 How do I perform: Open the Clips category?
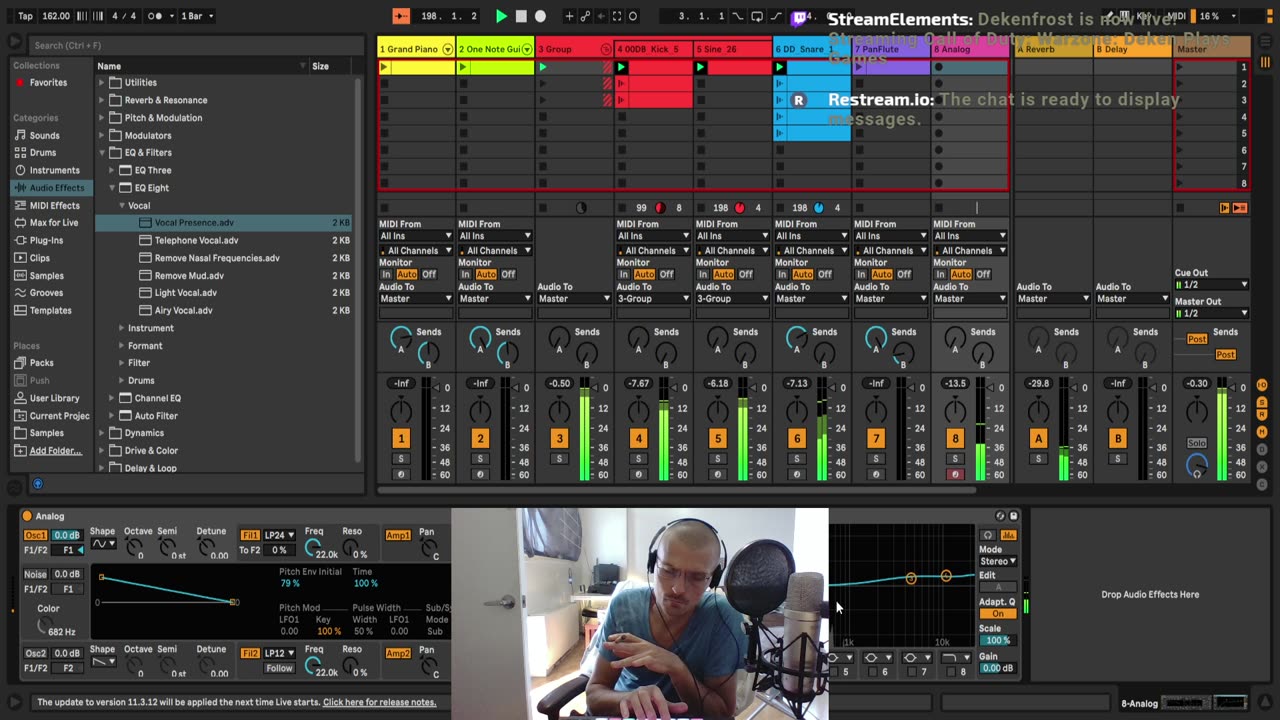(x=39, y=258)
